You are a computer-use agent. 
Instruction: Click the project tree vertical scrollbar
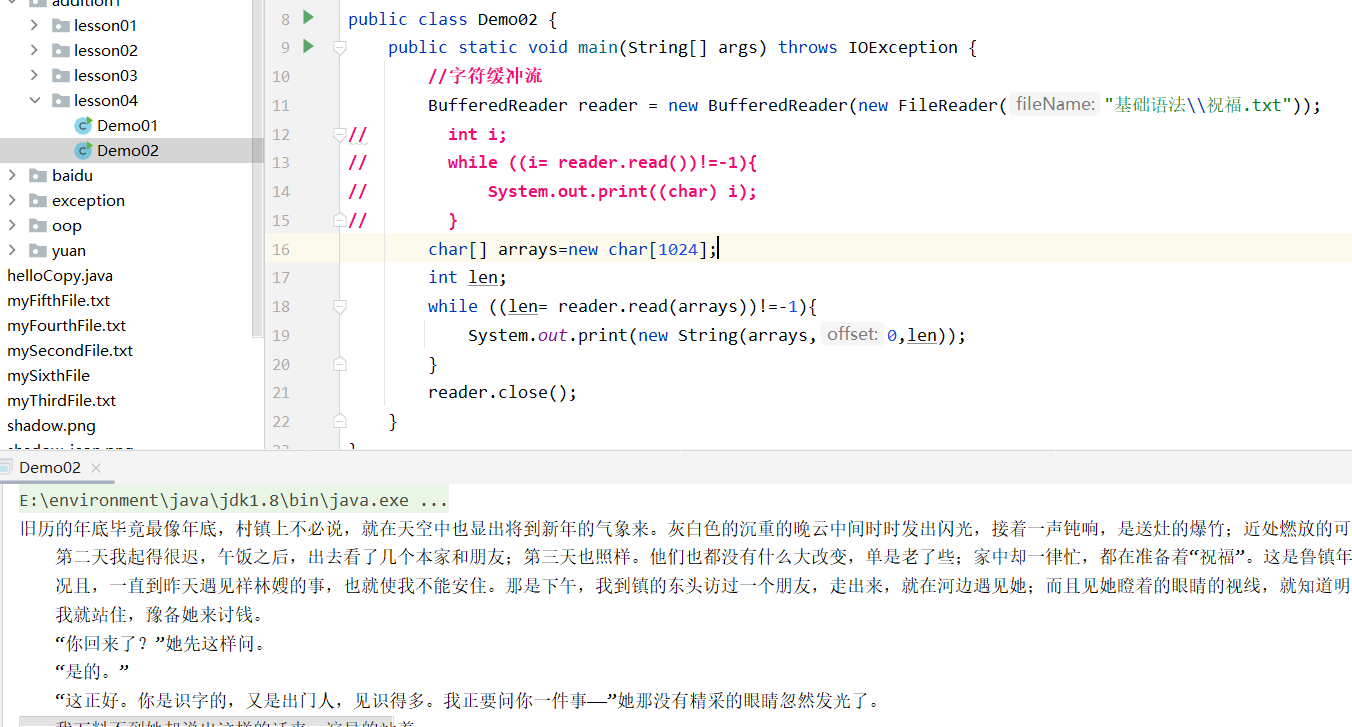tap(258, 168)
